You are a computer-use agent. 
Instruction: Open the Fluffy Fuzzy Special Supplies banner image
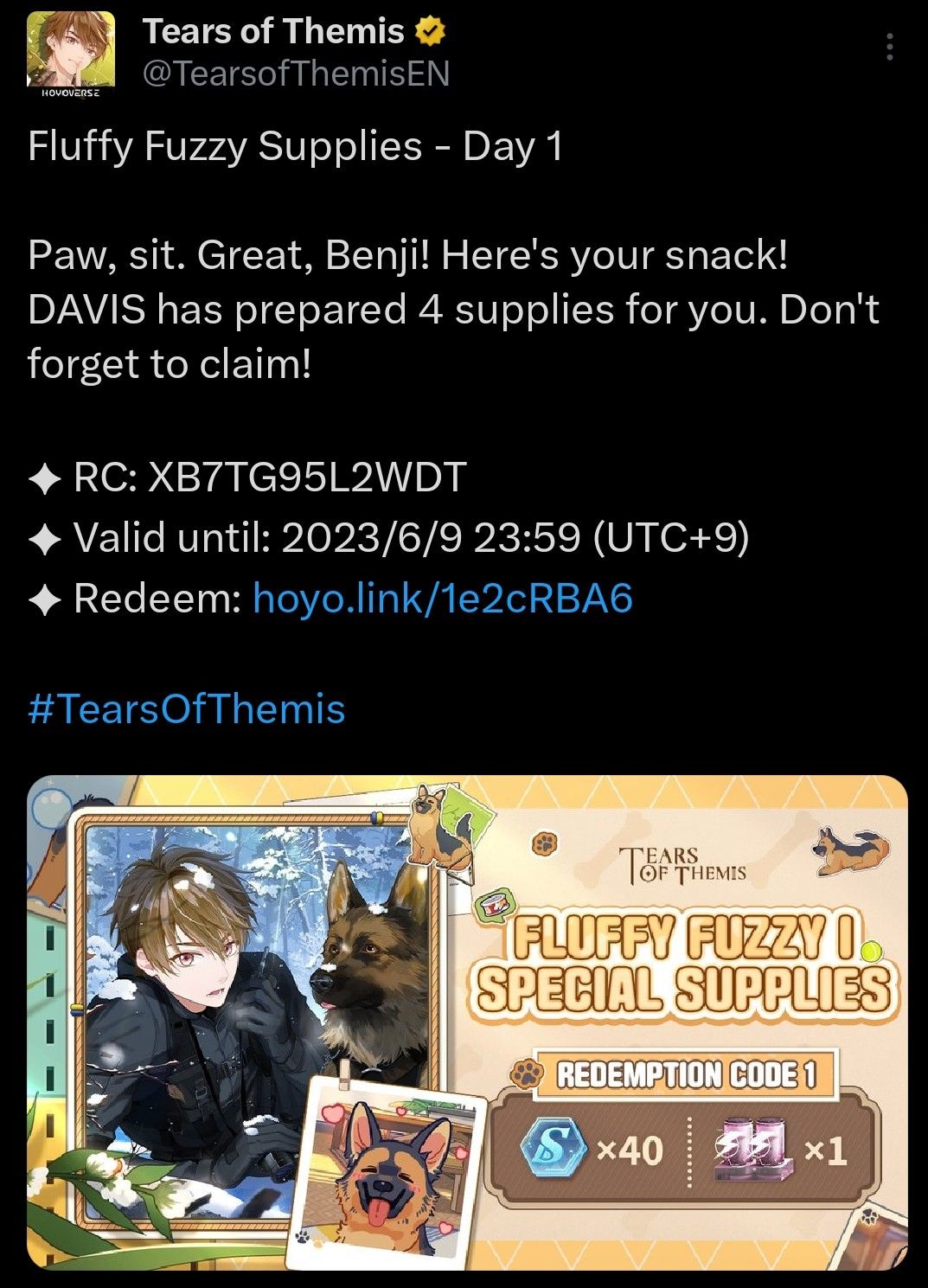[467, 1022]
